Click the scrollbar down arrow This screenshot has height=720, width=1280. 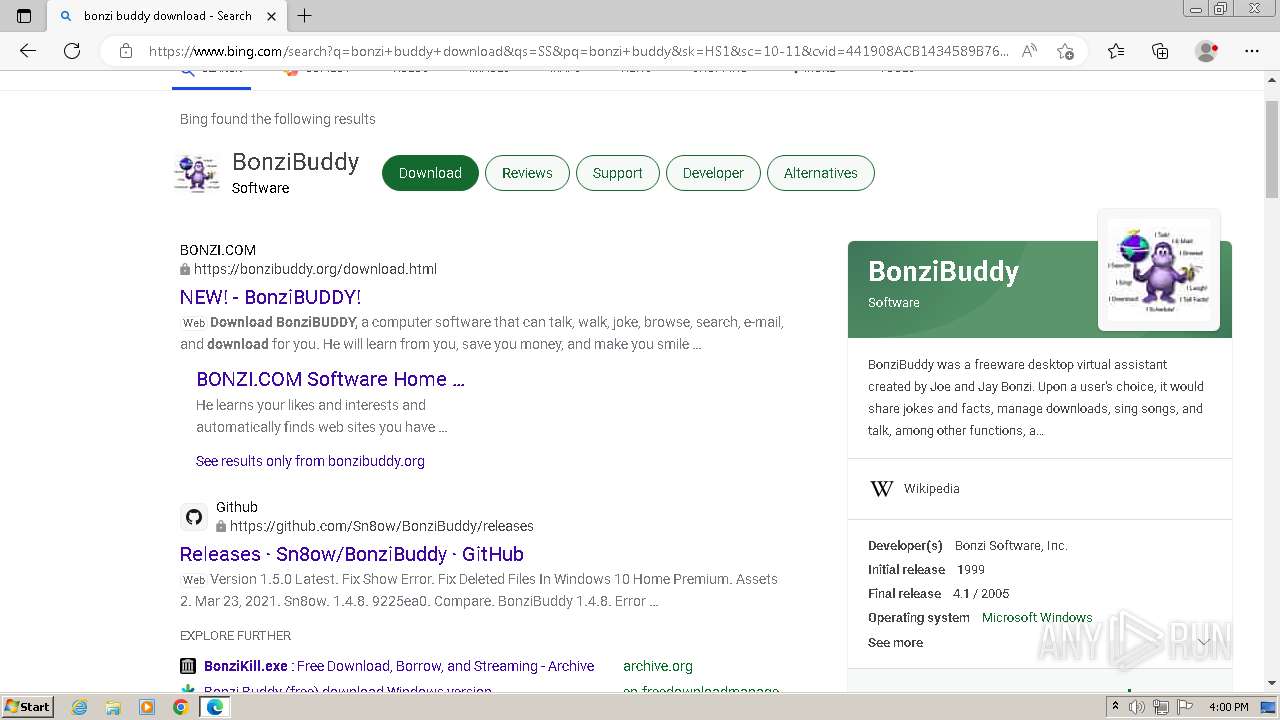click(1272, 683)
